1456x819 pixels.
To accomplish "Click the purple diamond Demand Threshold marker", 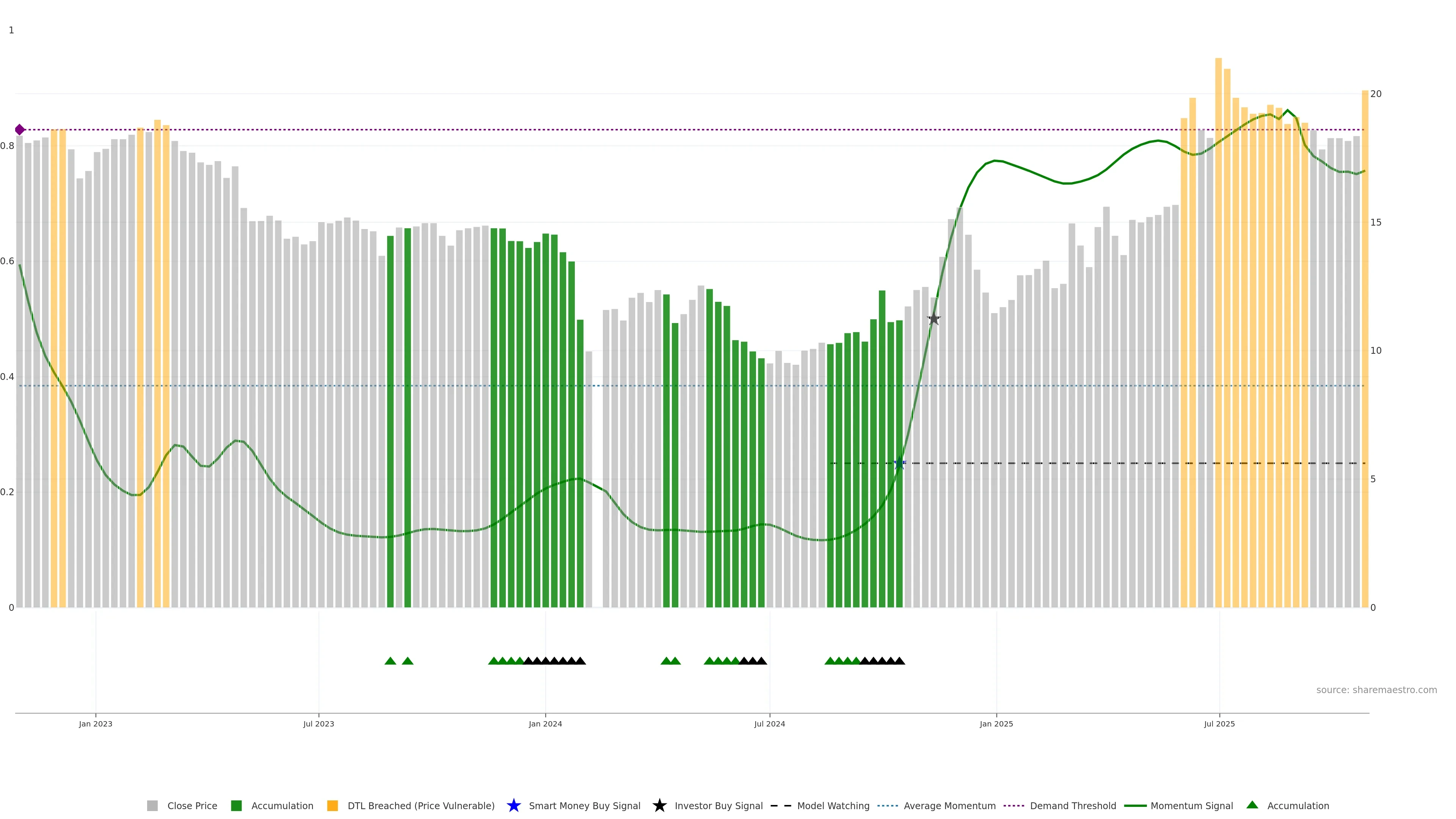I will pyautogui.click(x=20, y=129).
